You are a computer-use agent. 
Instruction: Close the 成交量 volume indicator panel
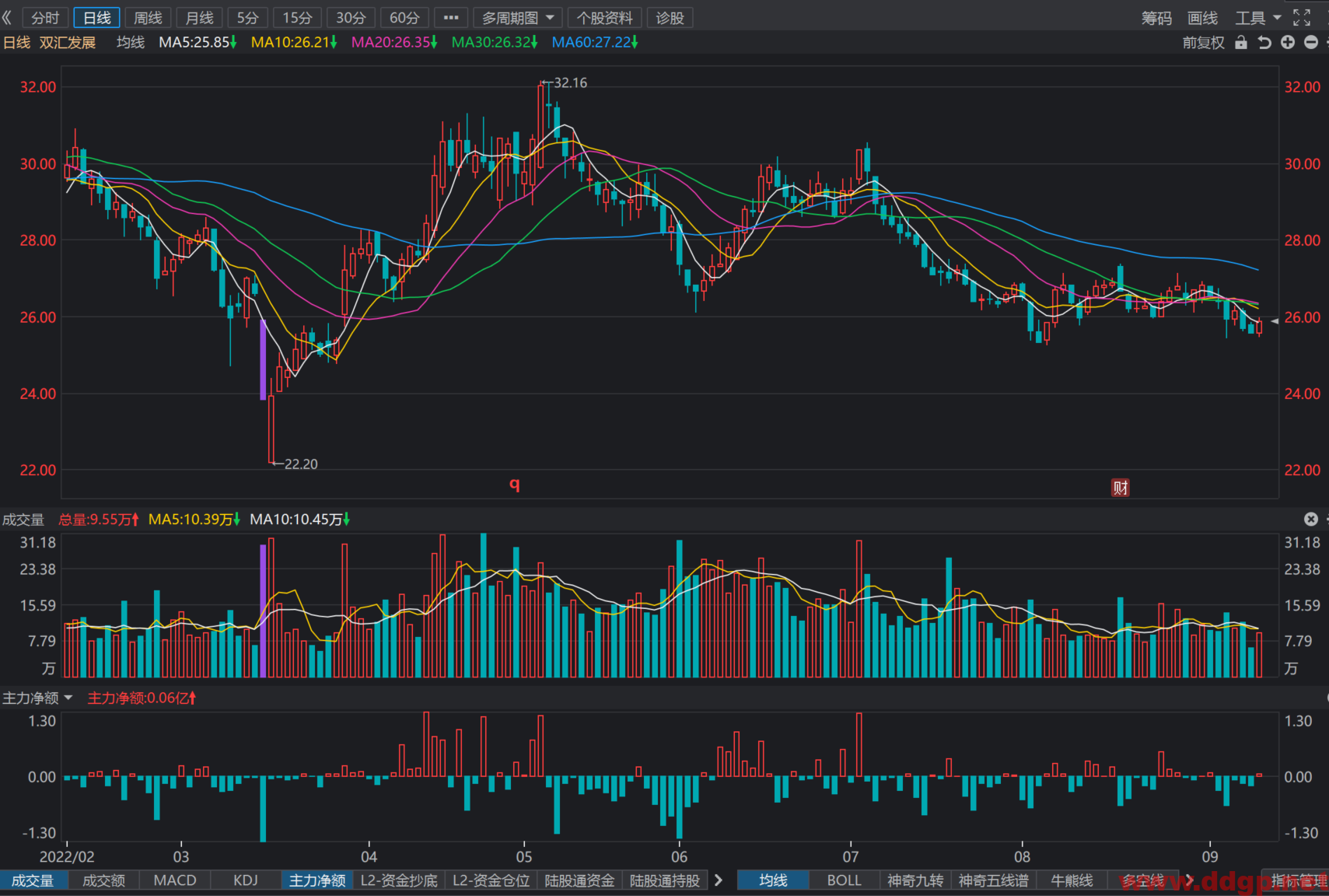pos(1311,519)
